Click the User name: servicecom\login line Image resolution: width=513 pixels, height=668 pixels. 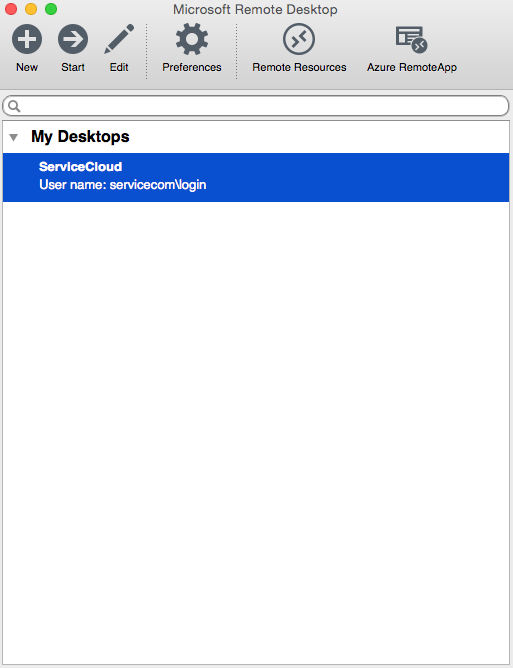123,185
